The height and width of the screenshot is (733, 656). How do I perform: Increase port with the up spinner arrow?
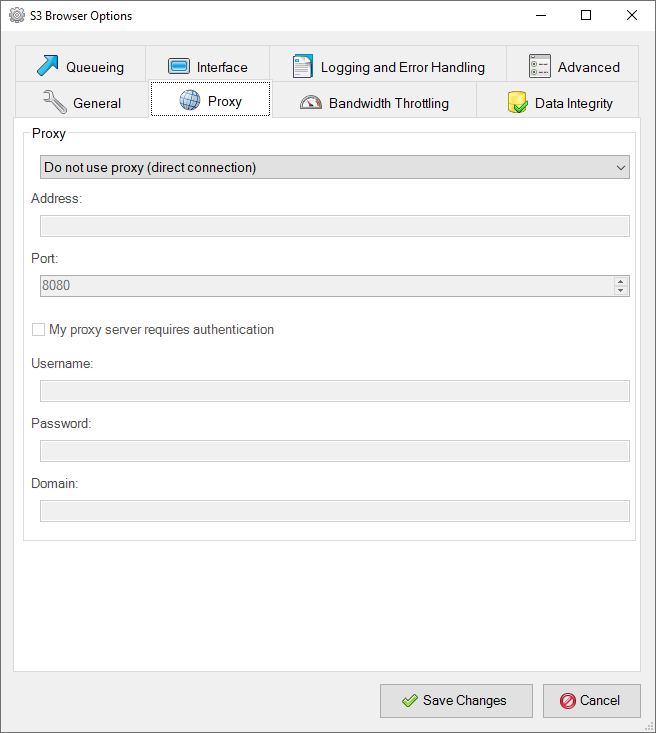coord(620,281)
